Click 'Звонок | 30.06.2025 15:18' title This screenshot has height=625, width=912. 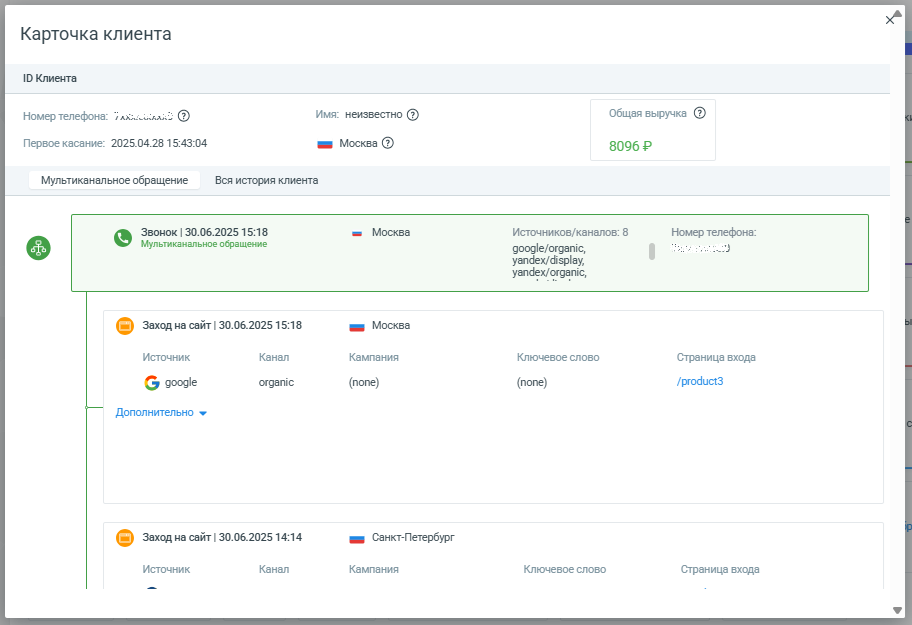204,232
